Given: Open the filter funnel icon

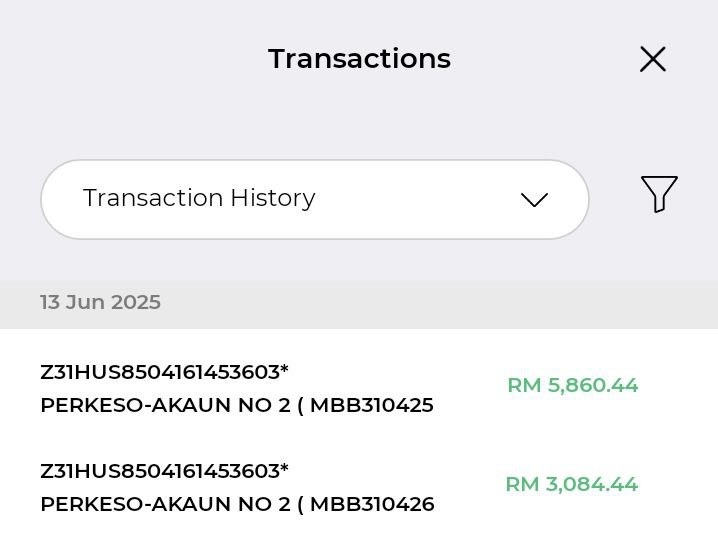Looking at the screenshot, I should [659, 194].
